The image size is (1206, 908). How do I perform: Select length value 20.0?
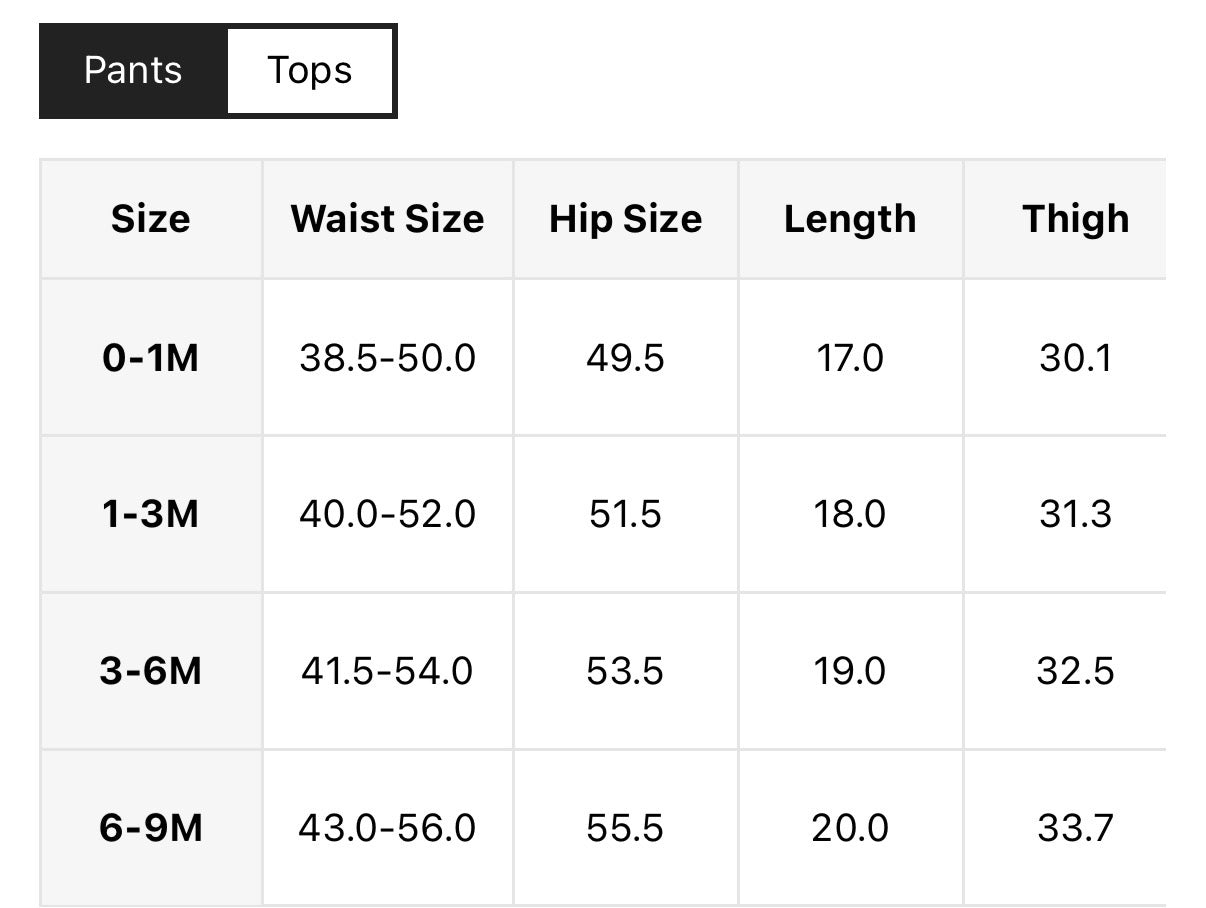click(x=850, y=828)
